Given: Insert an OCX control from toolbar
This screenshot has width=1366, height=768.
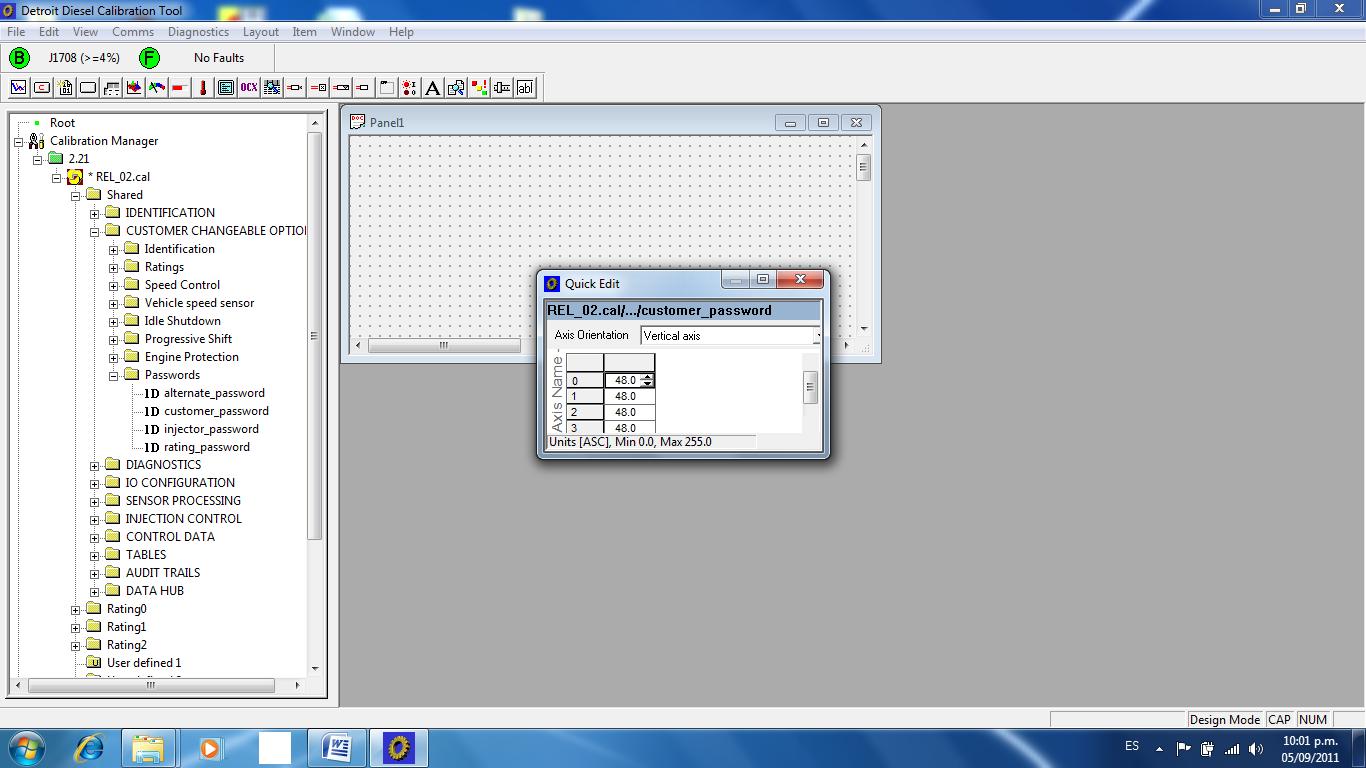Looking at the screenshot, I should pos(249,88).
